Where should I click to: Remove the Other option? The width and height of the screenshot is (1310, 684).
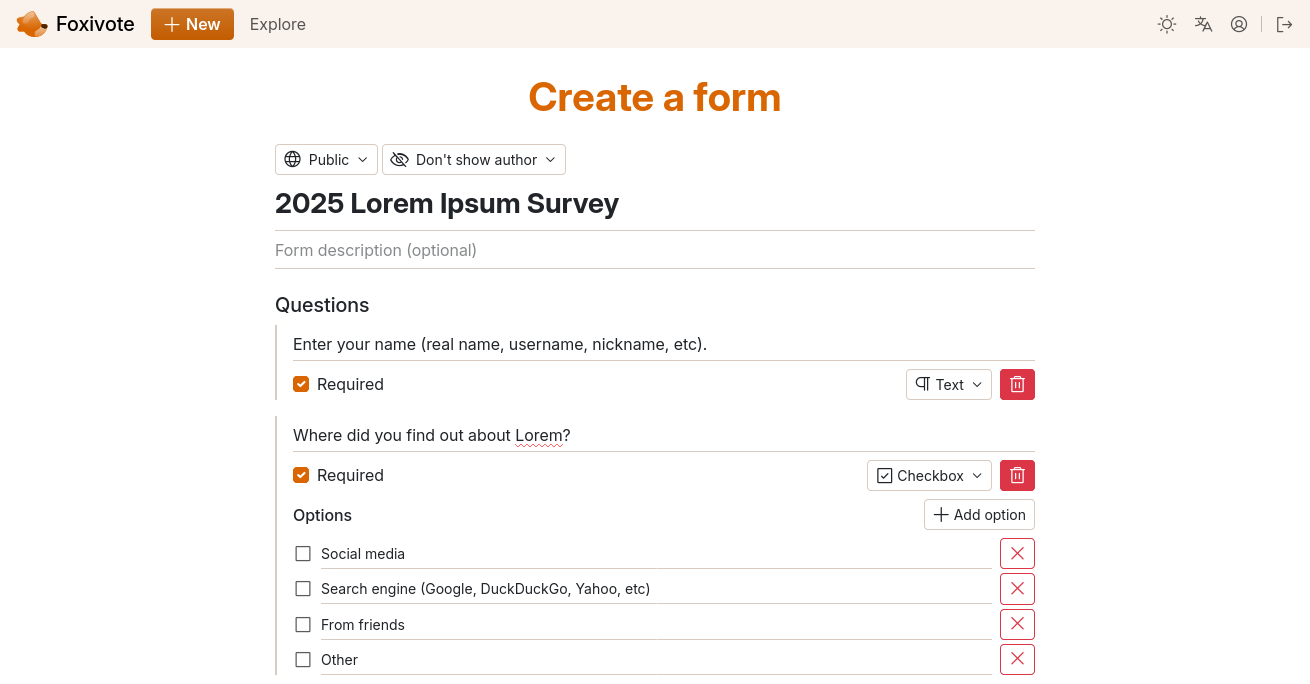click(x=1017, y=659)
